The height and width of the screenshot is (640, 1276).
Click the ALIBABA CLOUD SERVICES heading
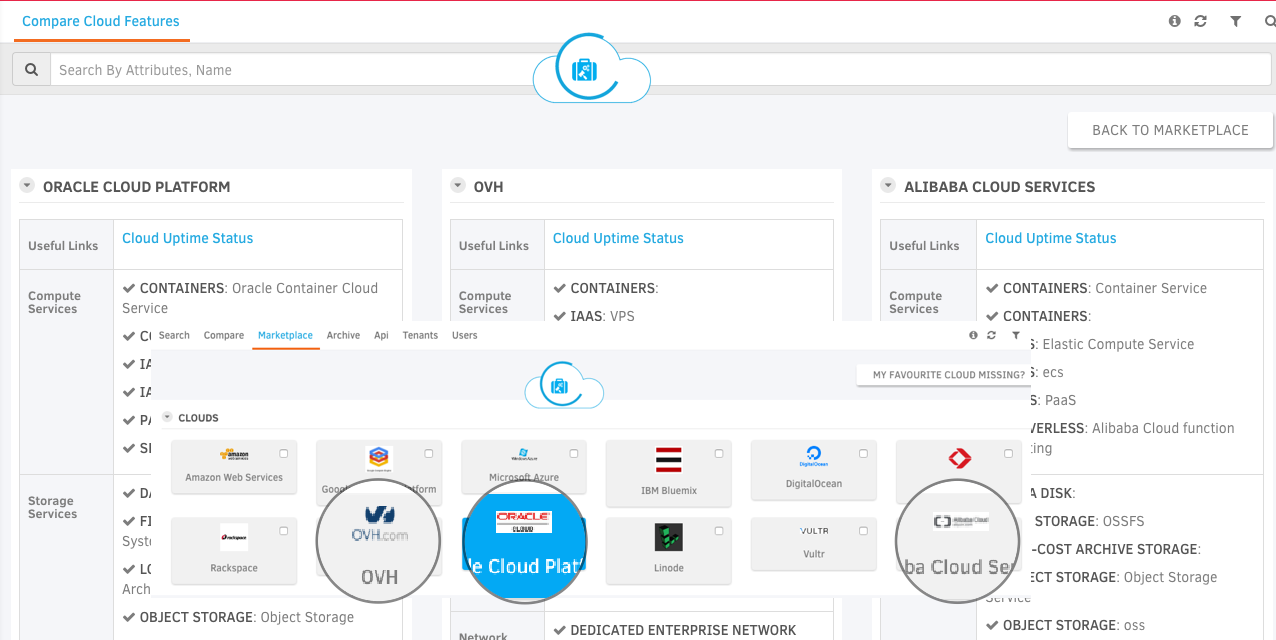click(x=999, y=187)
